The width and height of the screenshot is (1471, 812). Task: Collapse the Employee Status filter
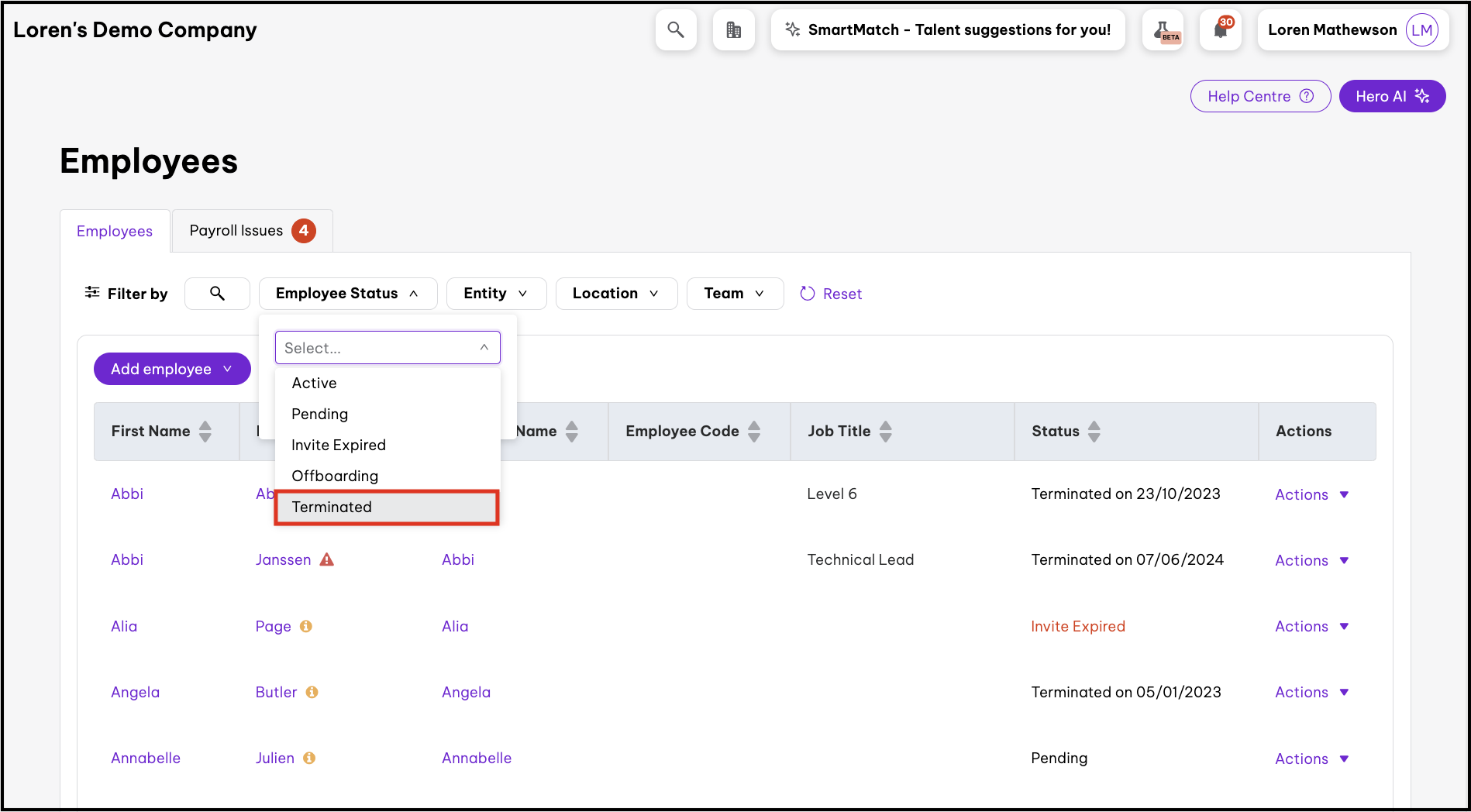click(x=348, y=294)
